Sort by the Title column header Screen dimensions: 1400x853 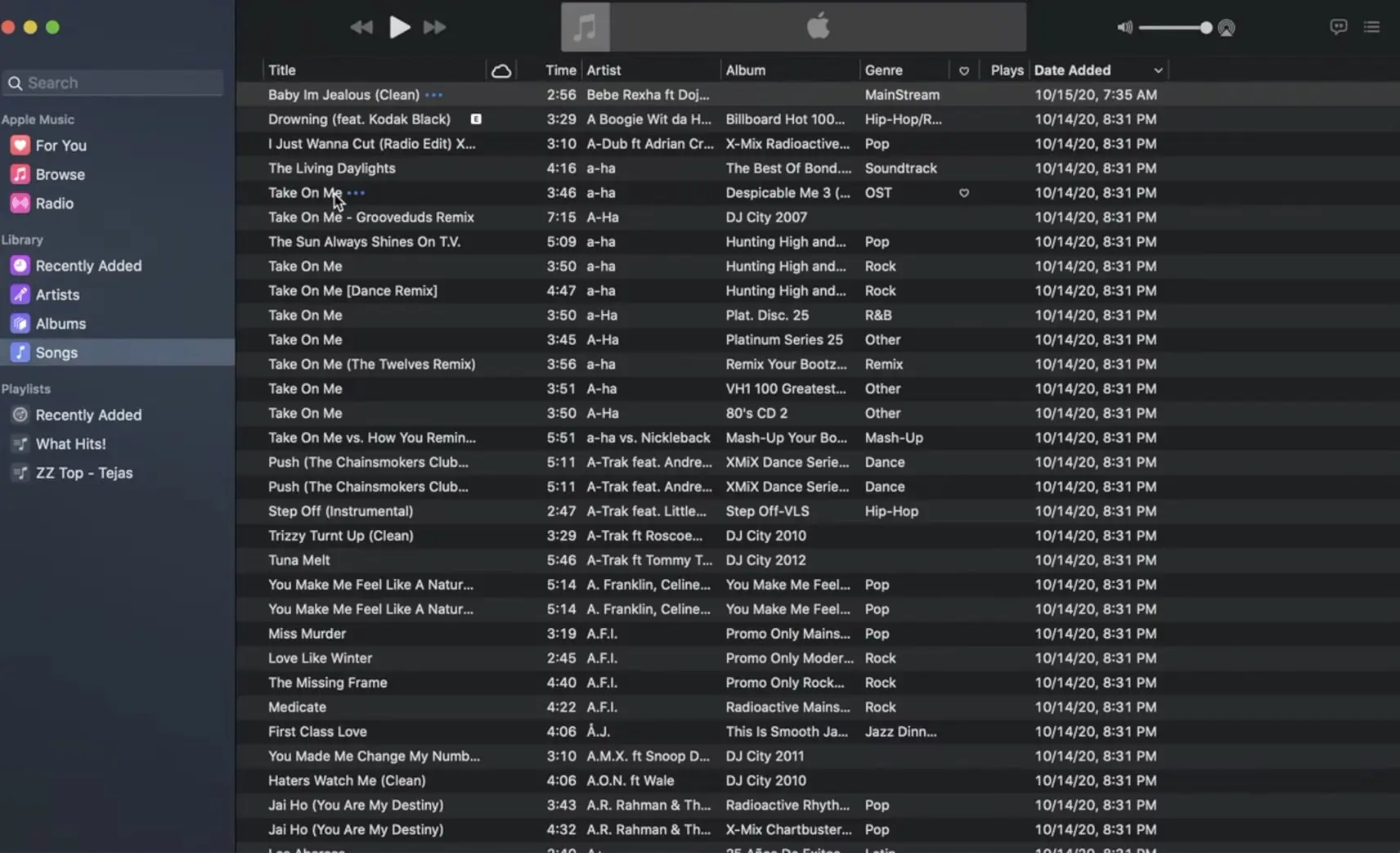click(282, 70)
